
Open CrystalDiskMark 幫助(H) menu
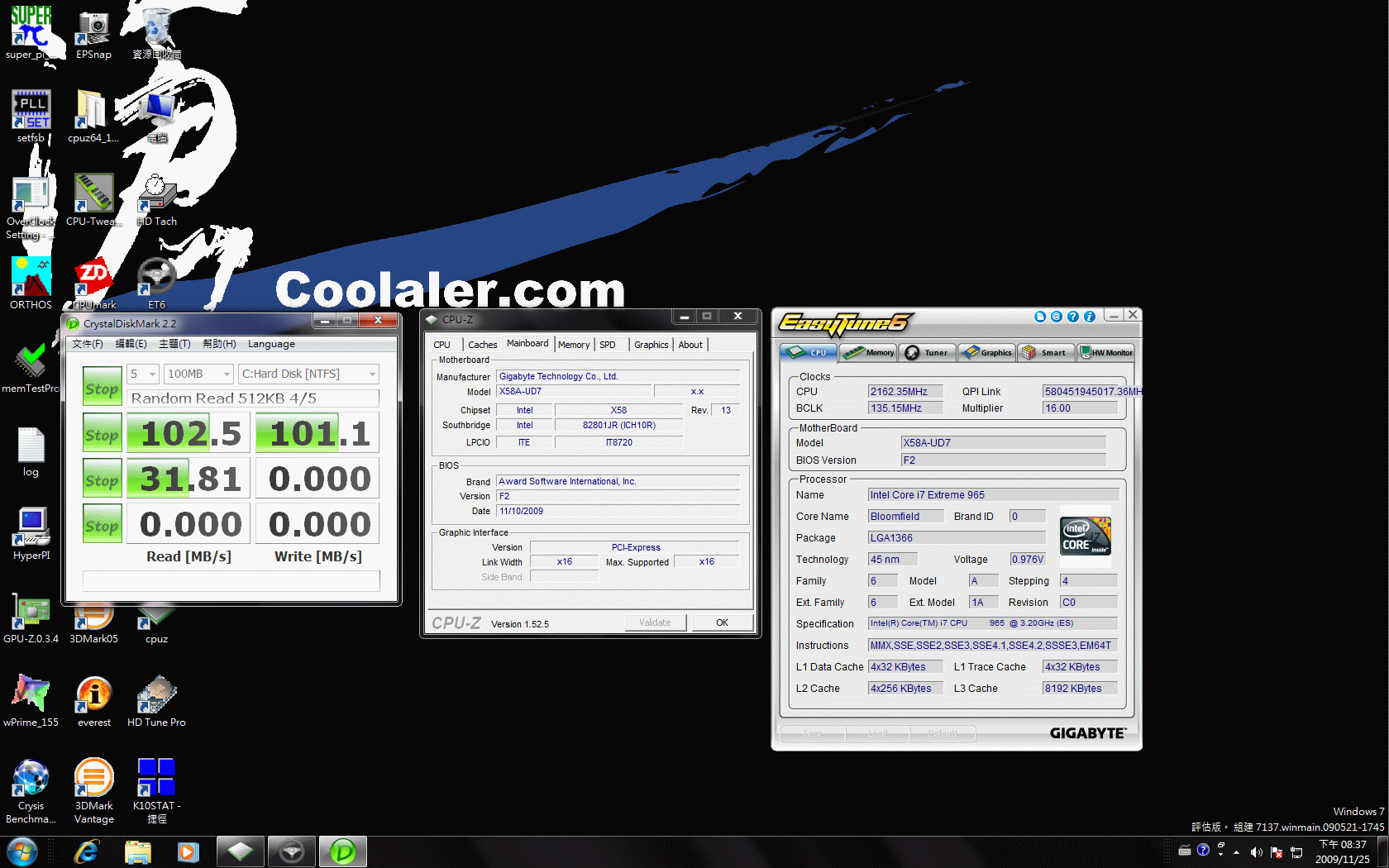coord(219,344)
